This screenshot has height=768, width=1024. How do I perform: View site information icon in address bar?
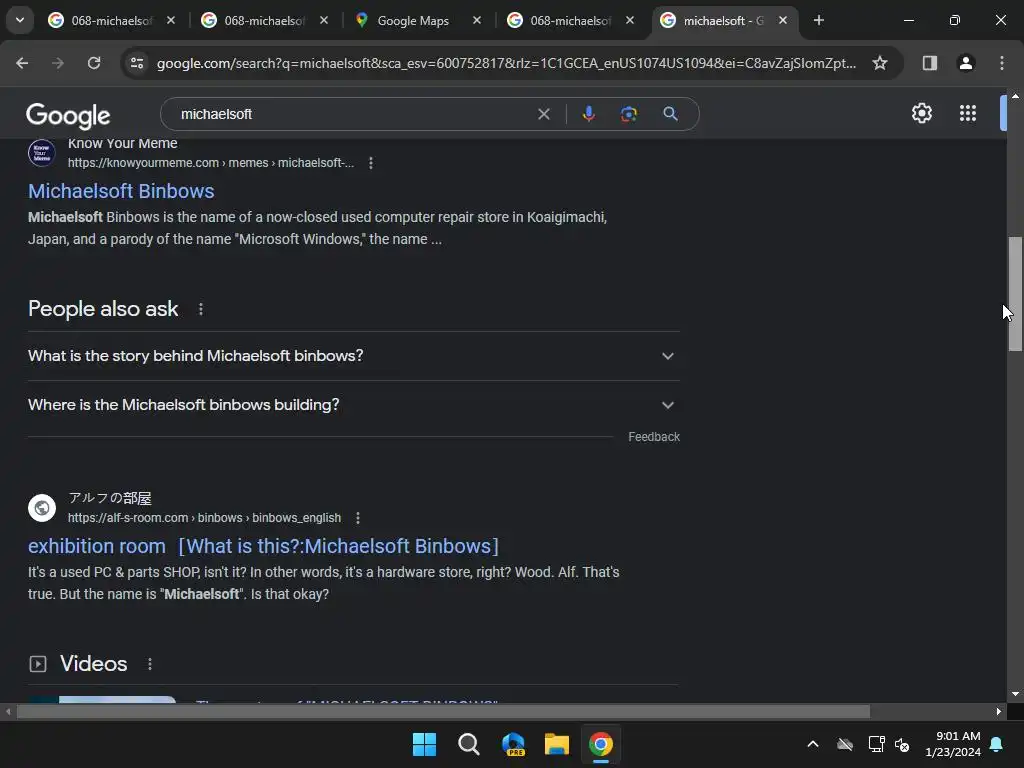point(136,63)
